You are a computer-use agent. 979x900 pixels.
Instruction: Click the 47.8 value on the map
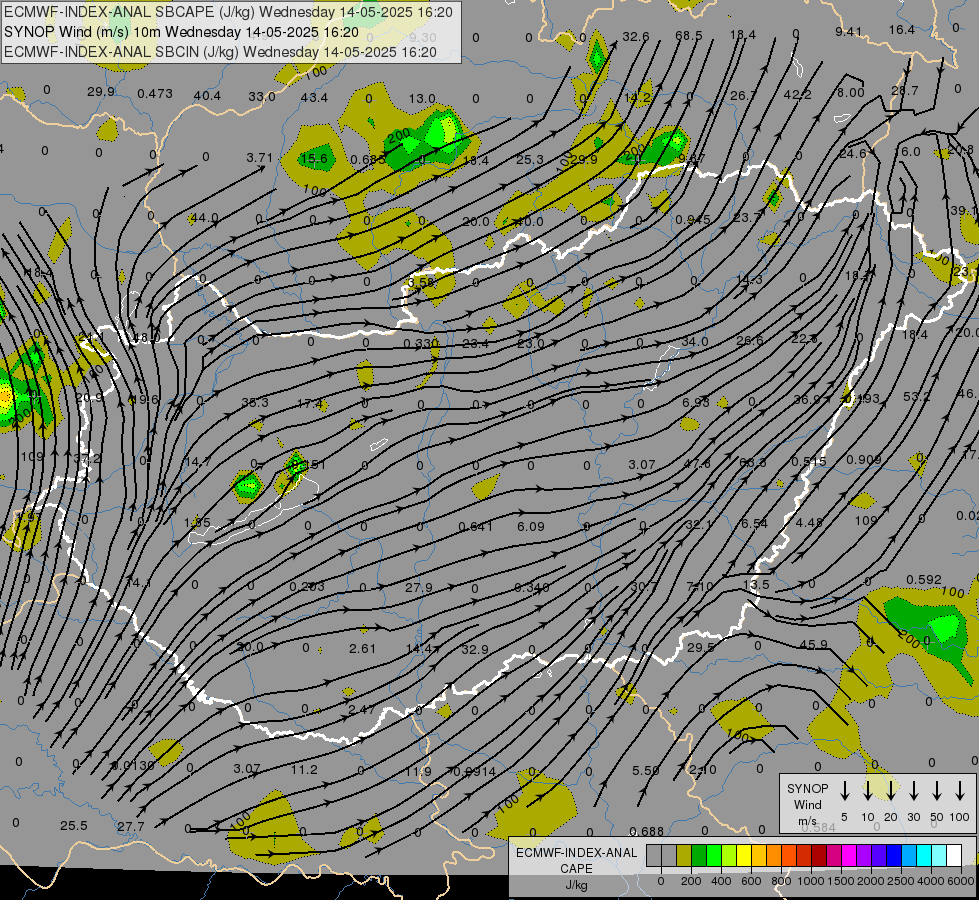coord(697,463)
